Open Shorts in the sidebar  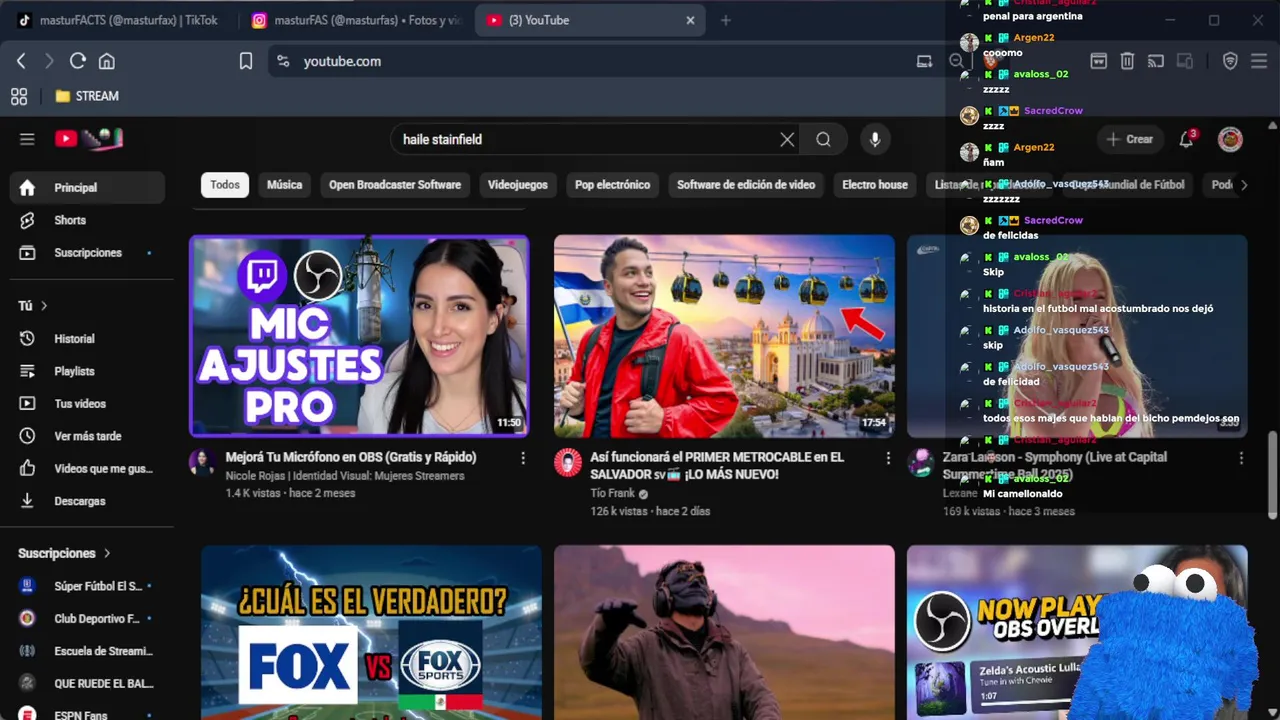[87, 220]
